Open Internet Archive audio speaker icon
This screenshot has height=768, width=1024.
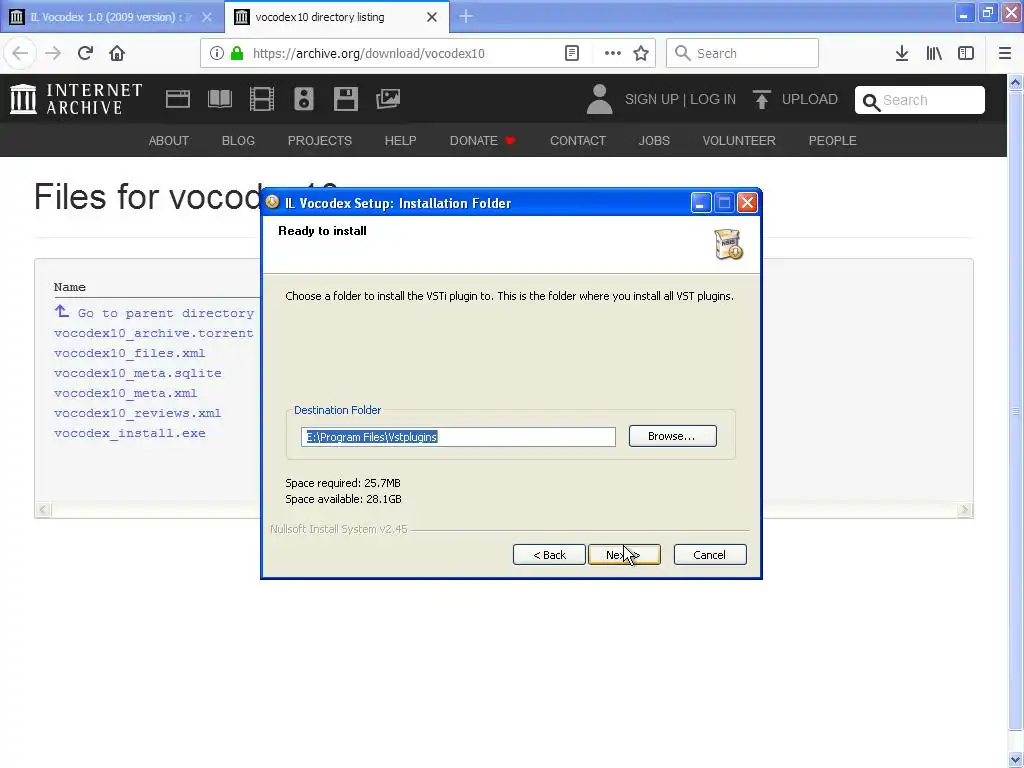[x=304, y=99]
